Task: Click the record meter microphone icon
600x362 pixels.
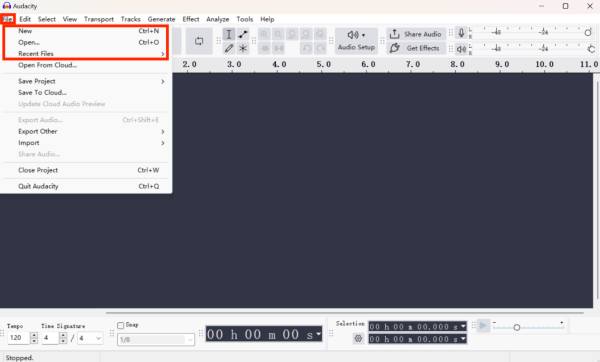Action: click(x=461, y=33)
